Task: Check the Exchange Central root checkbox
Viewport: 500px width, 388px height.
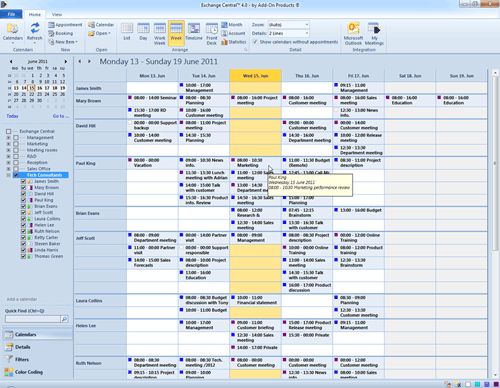Action: click(x=9, y=131)
